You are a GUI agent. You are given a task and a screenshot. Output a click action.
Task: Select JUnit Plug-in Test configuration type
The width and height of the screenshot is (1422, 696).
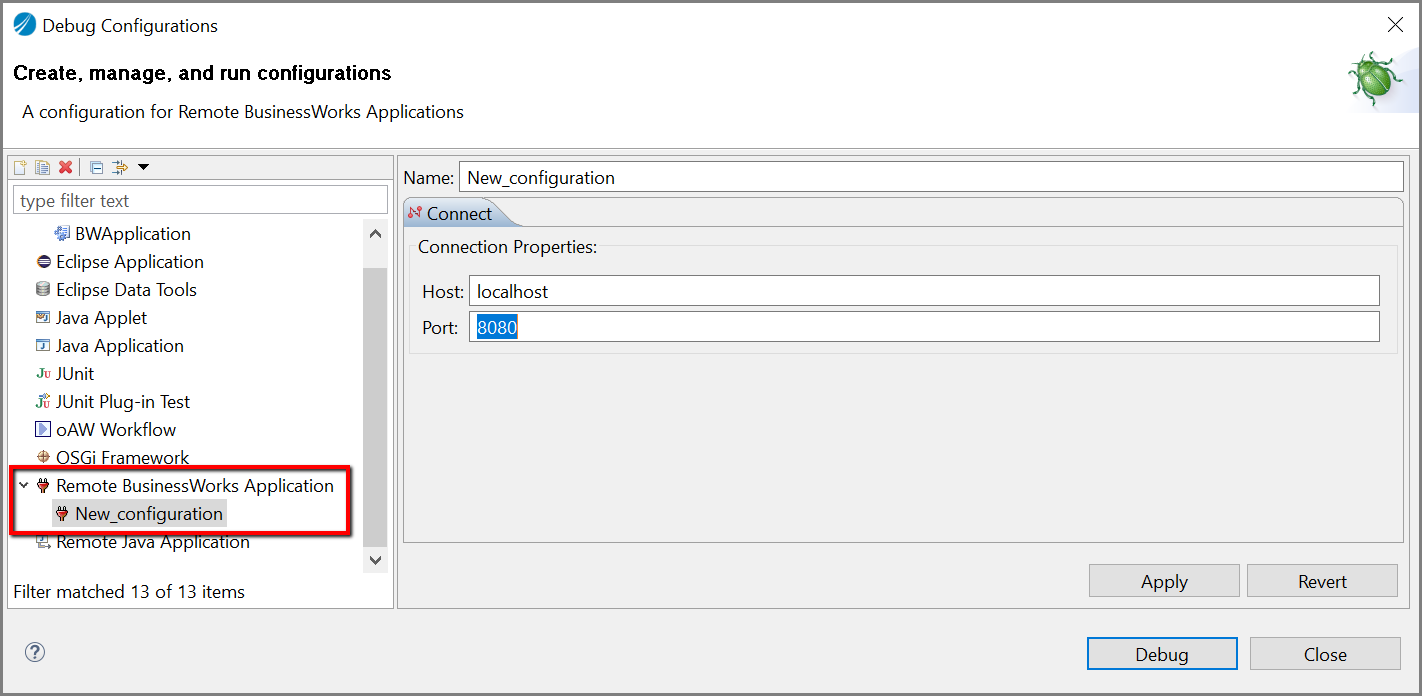coord(122,402)
